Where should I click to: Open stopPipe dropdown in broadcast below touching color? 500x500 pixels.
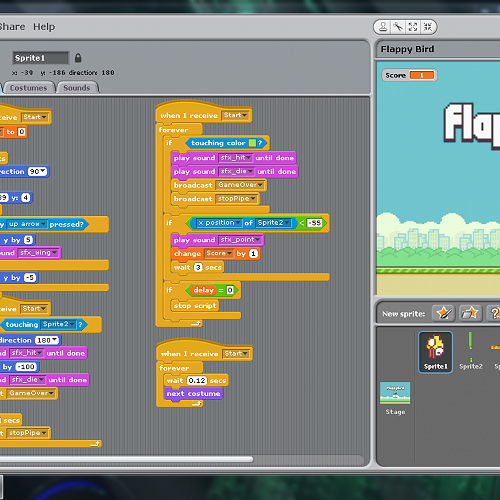[x=236, y=199]
